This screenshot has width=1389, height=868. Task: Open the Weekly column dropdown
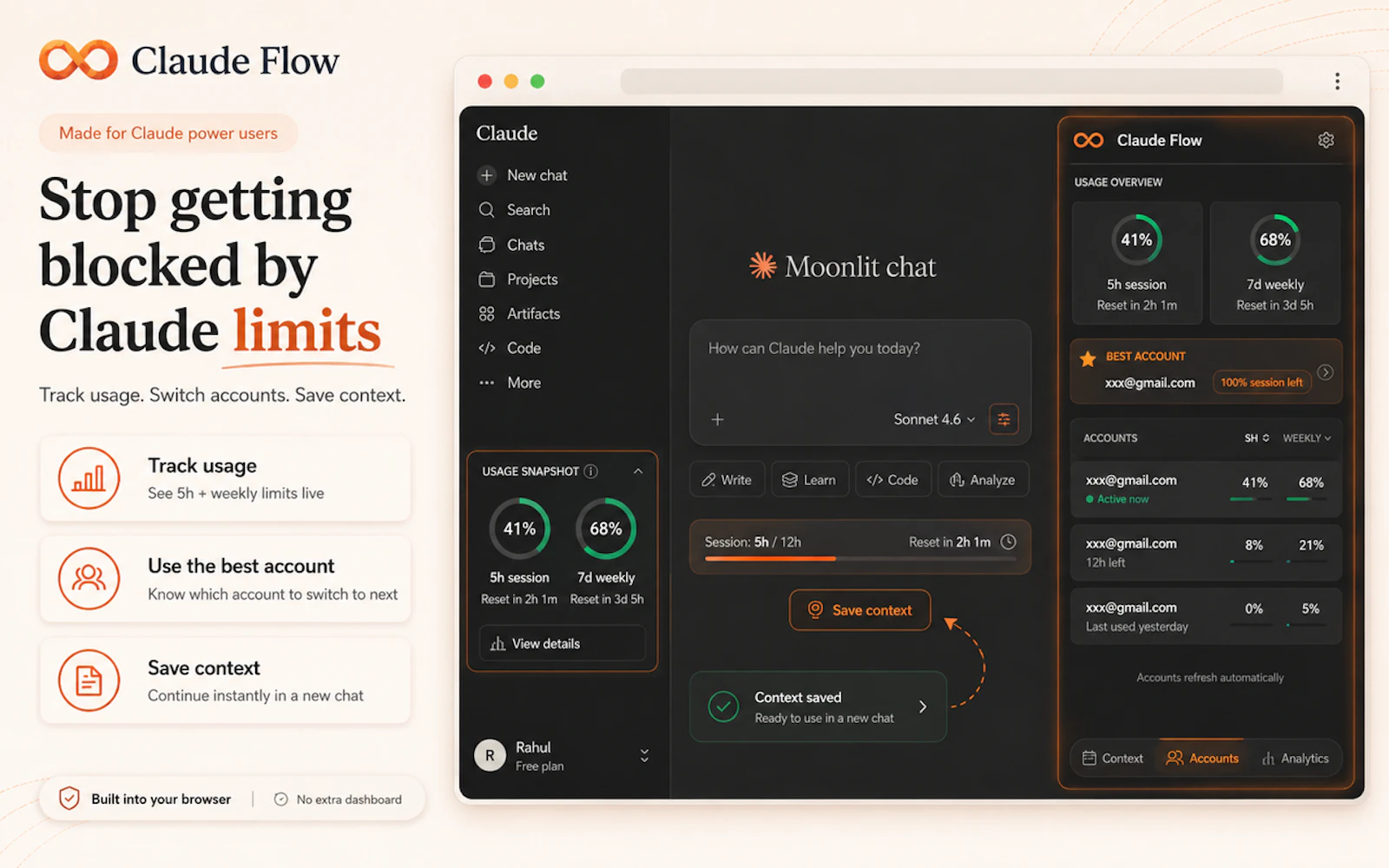1307,438
